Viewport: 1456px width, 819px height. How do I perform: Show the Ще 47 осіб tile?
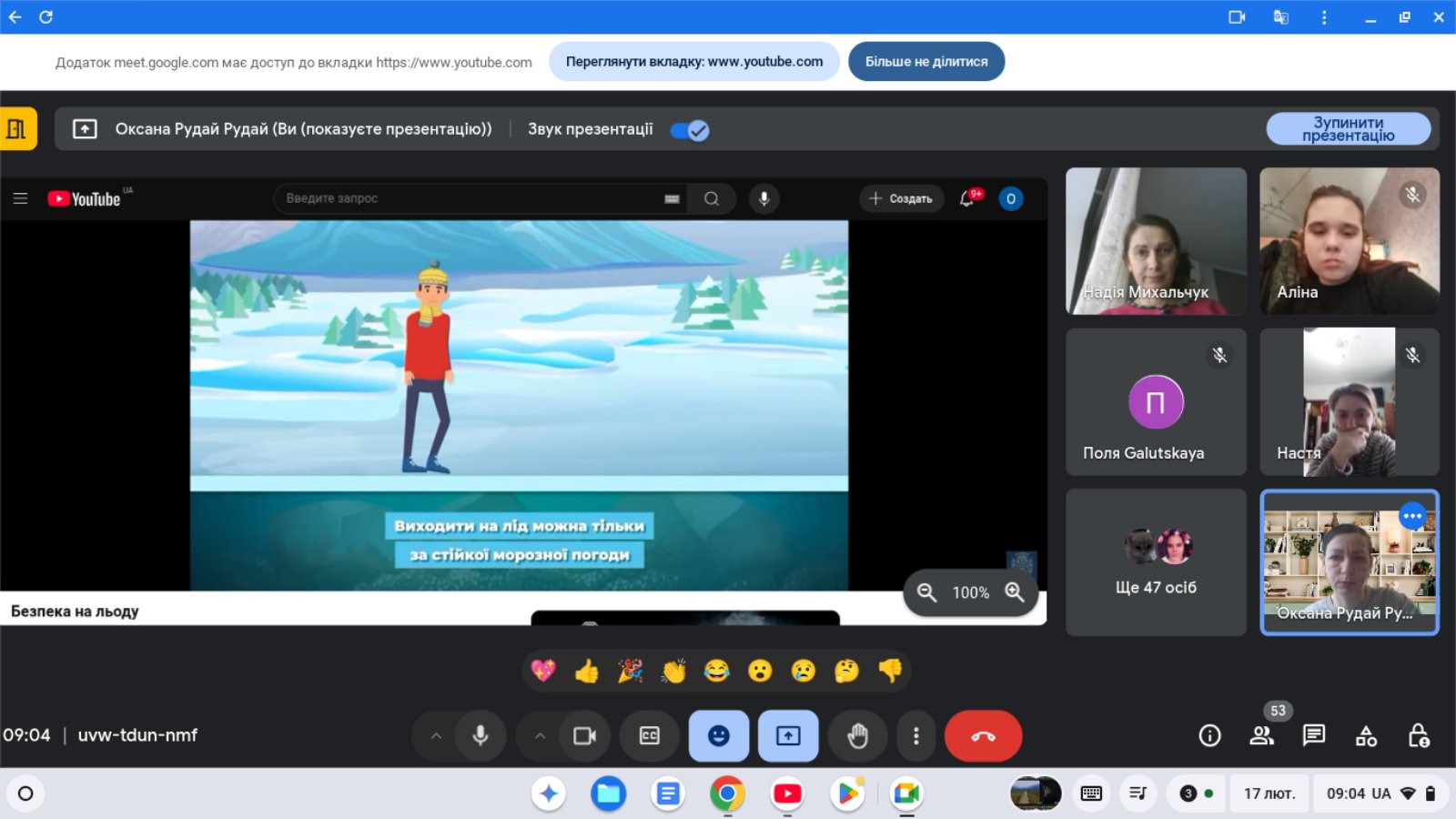click(x=1156, y=562)
